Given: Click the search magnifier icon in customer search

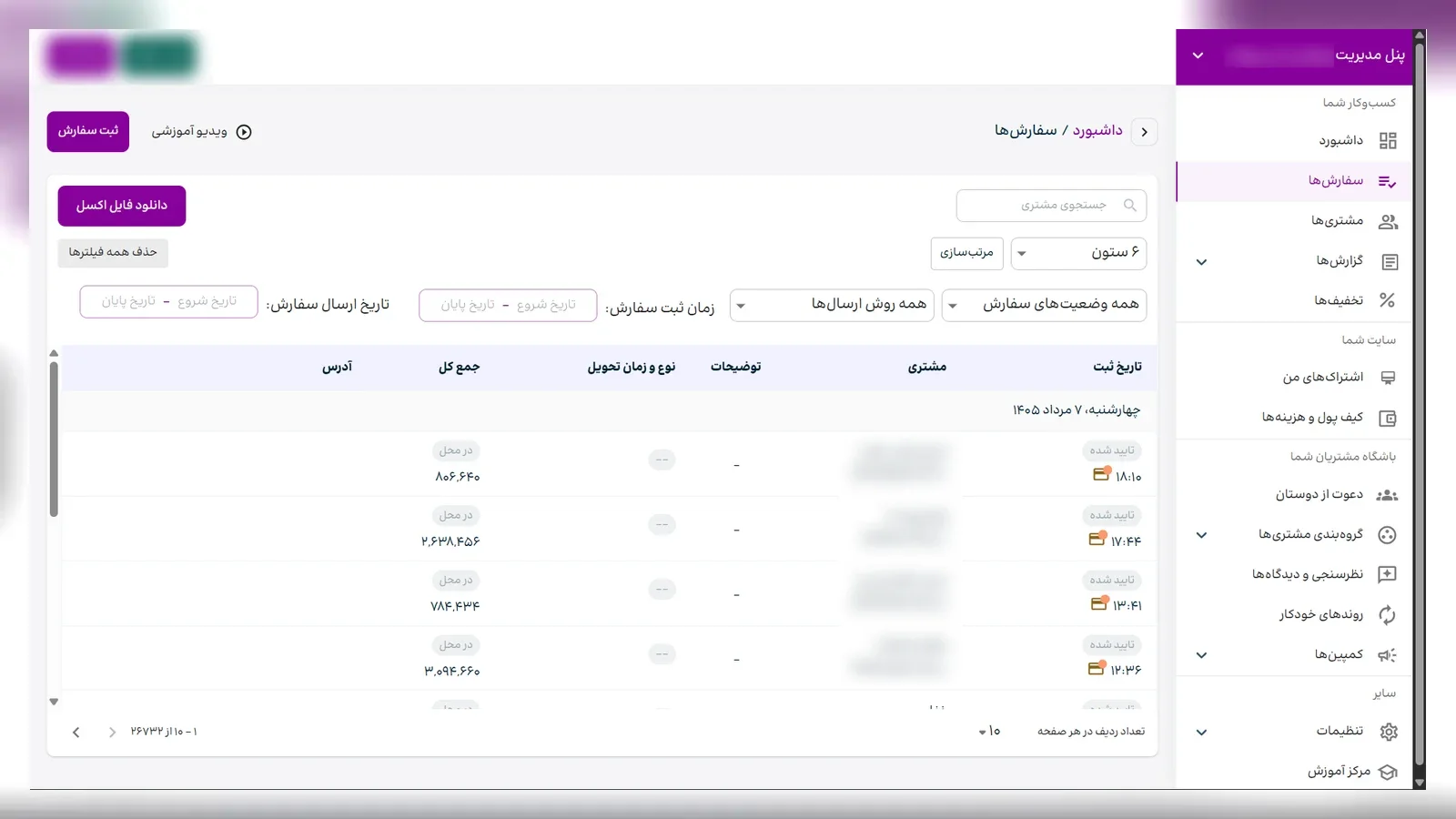Looking at the screenshot, I should point(1130,206).
